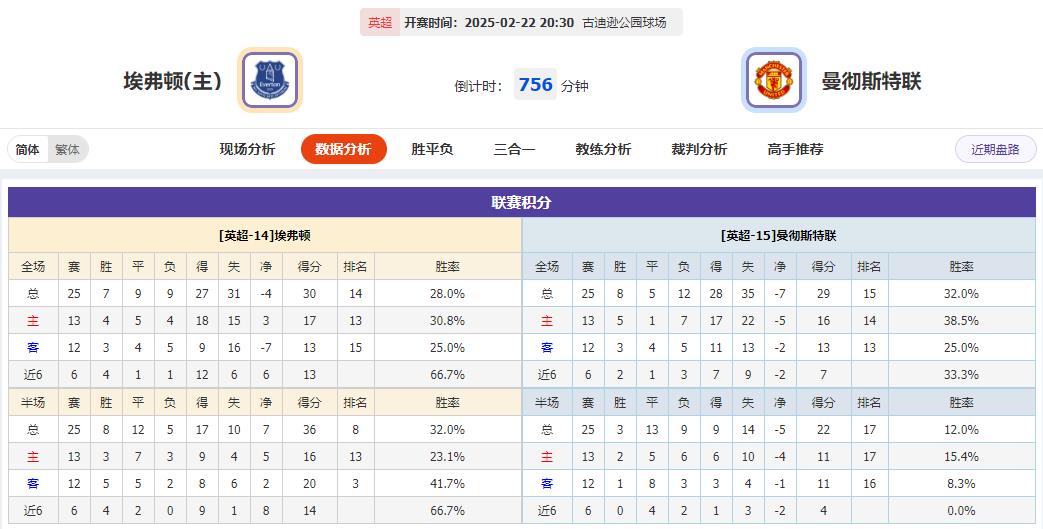Click the Manchester United crest icon
Screen dimensions: 1043x529
coord(773,80)
